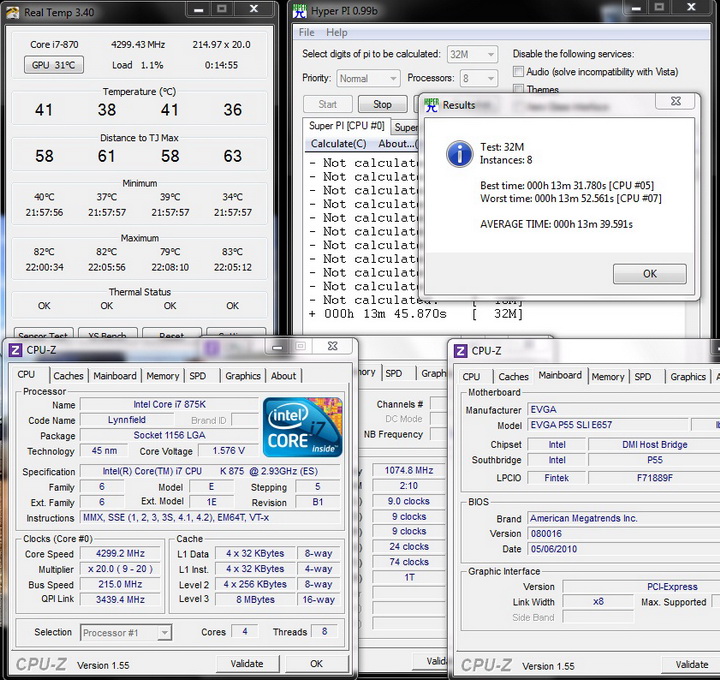Click the GPU 31°C button in Real Temp
Viewport: 720px width, 680px height.
[x=54, y=65]
